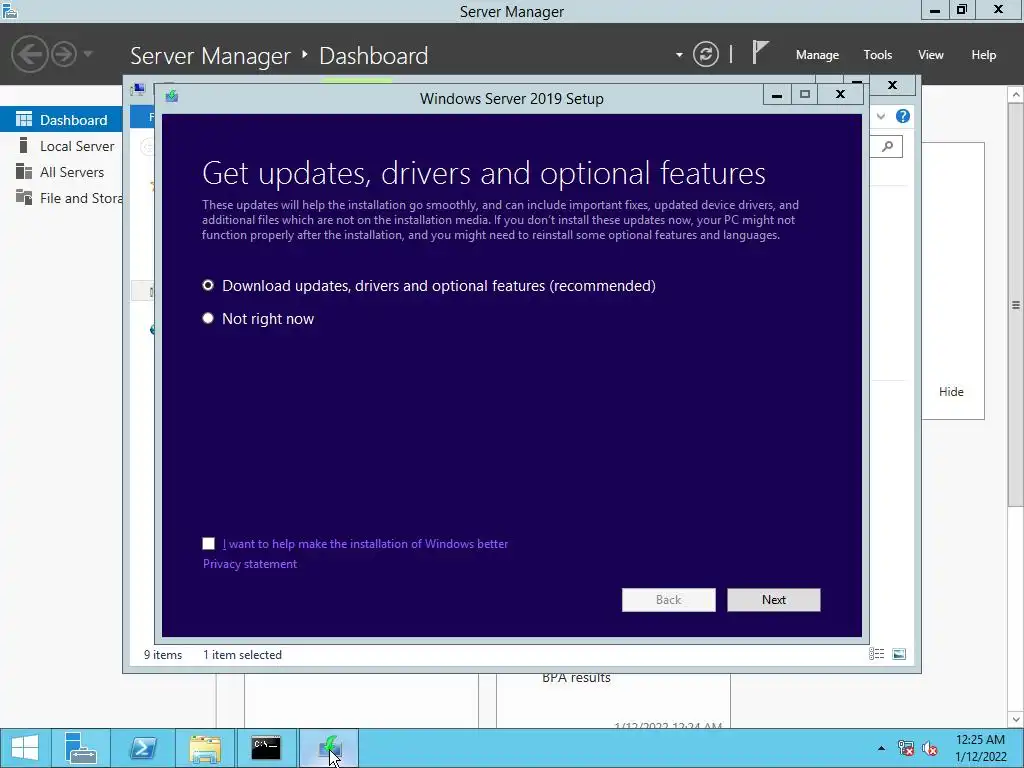Show hidden system tray icons
1024x768 pixels.
coord(881,748)
